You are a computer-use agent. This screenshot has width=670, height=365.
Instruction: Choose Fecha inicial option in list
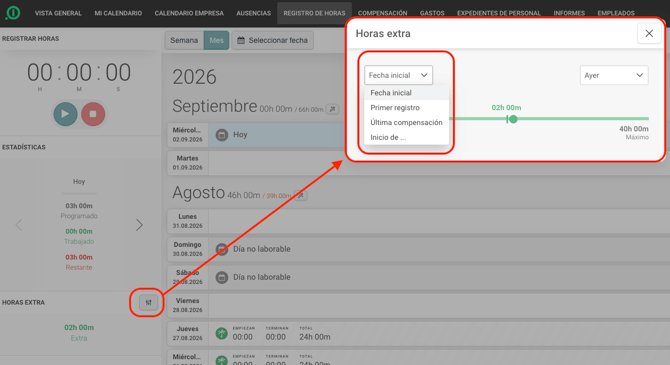[406, 93]
